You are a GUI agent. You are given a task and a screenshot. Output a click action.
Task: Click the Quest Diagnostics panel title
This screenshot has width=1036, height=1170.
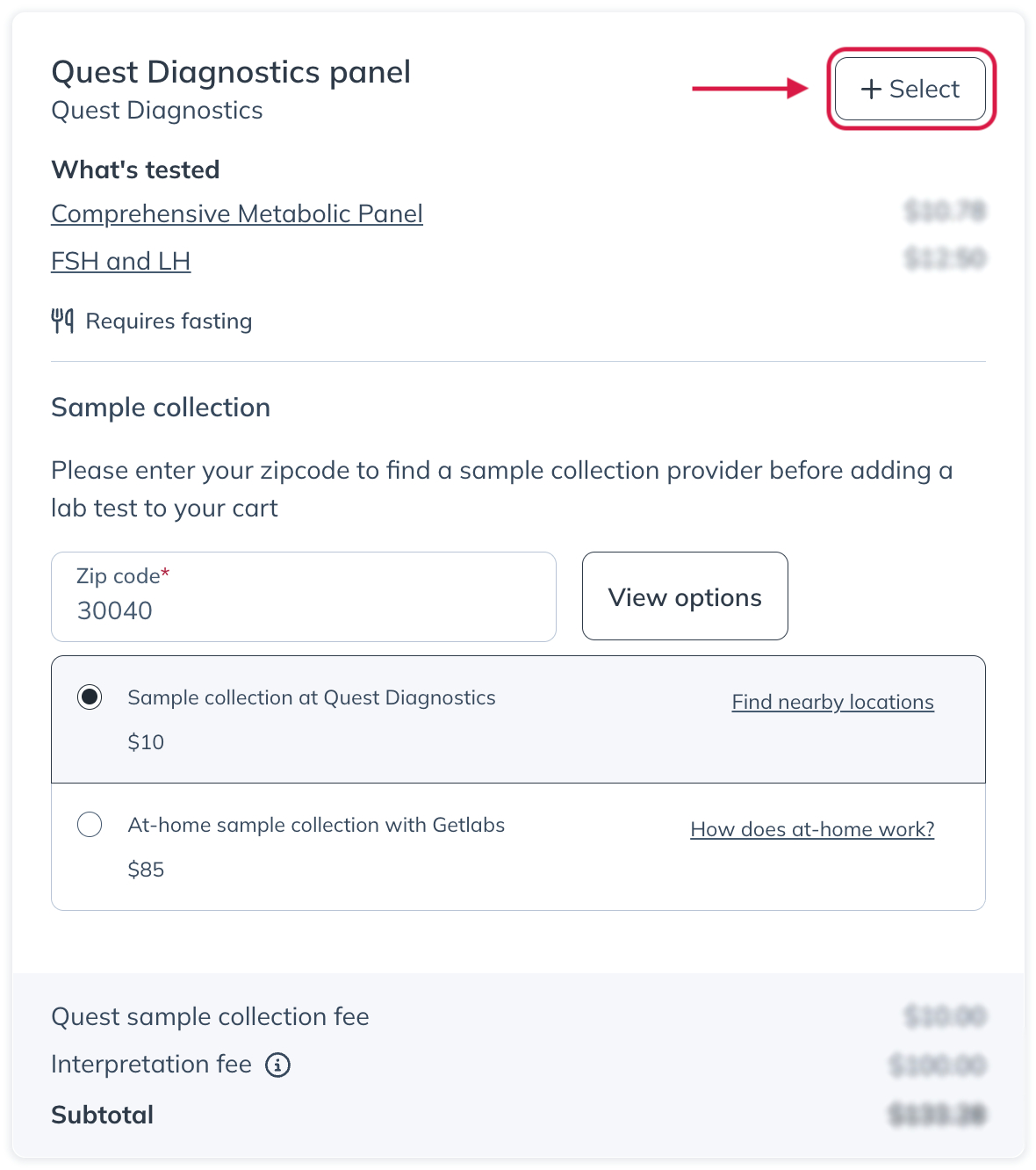point(231,72)
